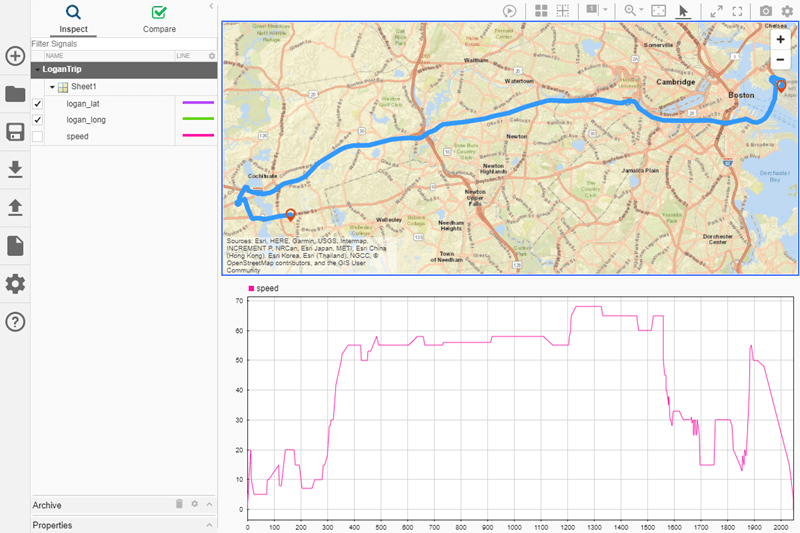Click the Export upload arrow icon

15,207
